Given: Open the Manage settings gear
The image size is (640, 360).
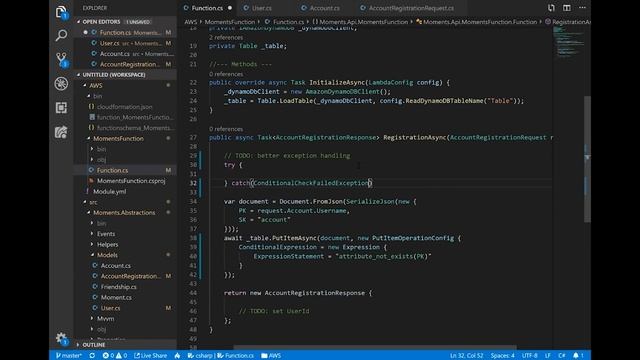Looking at the screenshot, I should (61, 338).
